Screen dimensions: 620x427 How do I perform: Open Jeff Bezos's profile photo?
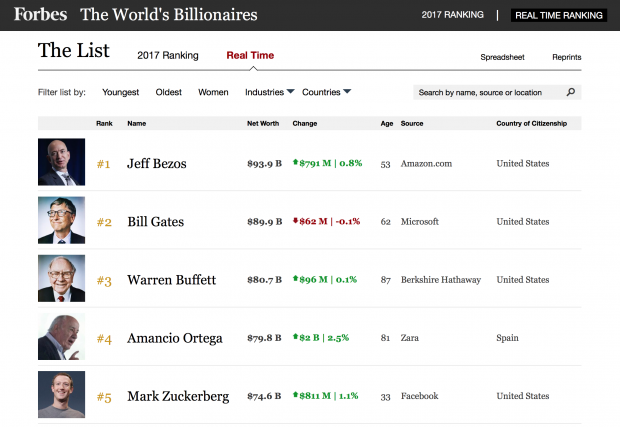[61, 162]
